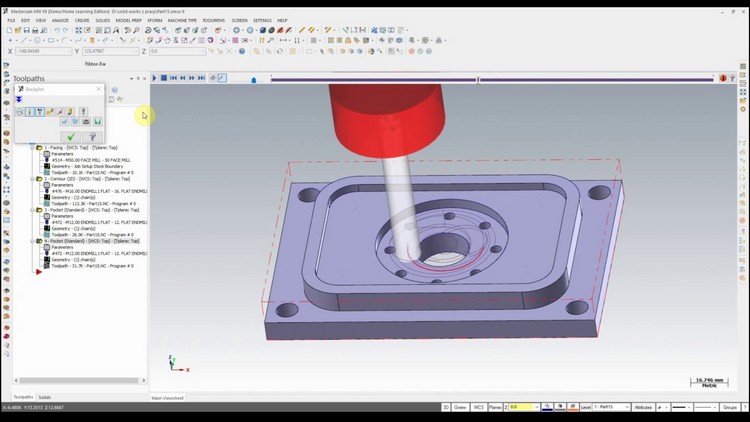Select 3 - Pocket (Standard) operation
This screenshot has width=750, height=422.
[x=91, y=210]
